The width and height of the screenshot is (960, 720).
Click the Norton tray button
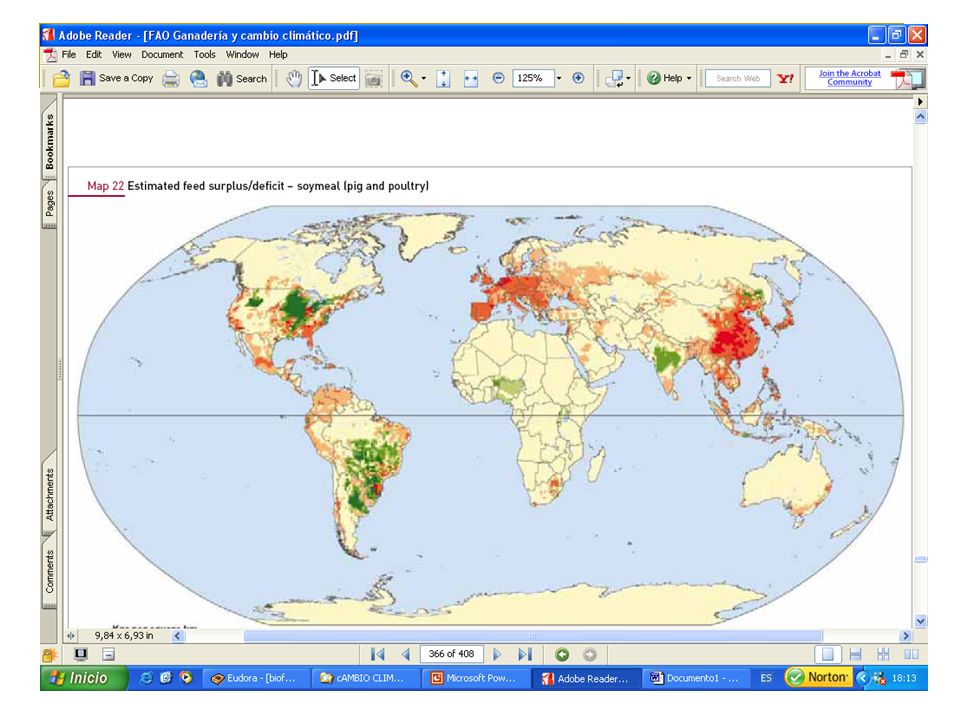pos(819,678)
